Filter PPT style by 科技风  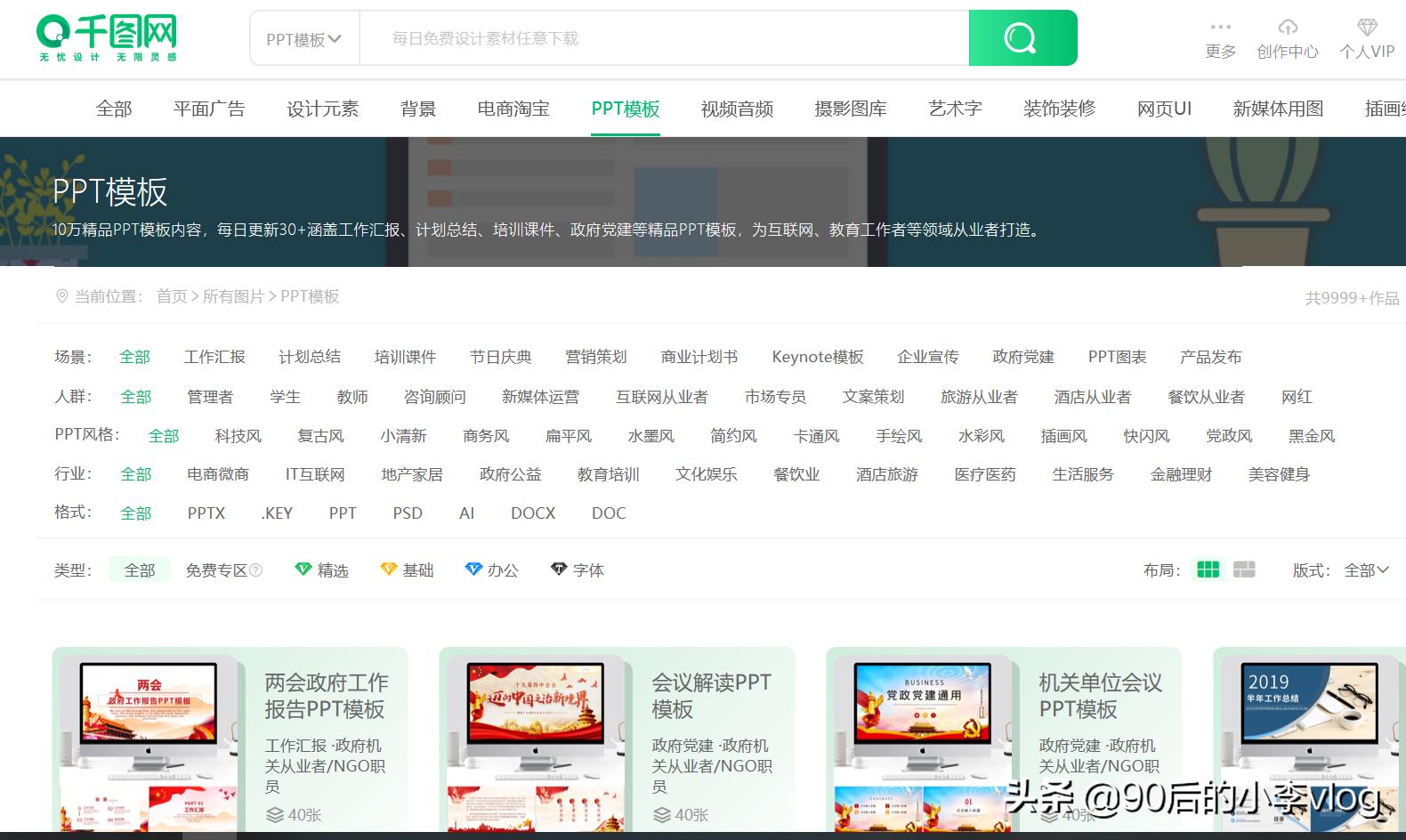point(238,436)
